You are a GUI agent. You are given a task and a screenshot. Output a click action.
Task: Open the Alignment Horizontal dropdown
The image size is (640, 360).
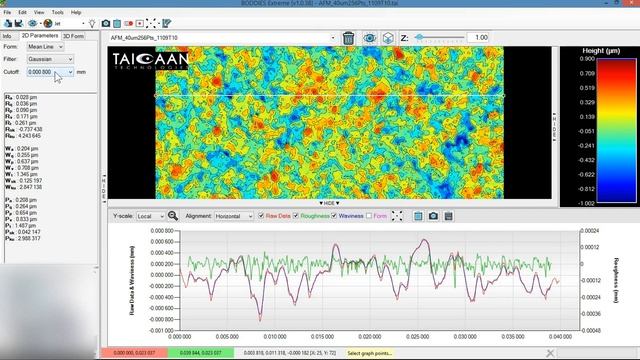tap(234, 216)
